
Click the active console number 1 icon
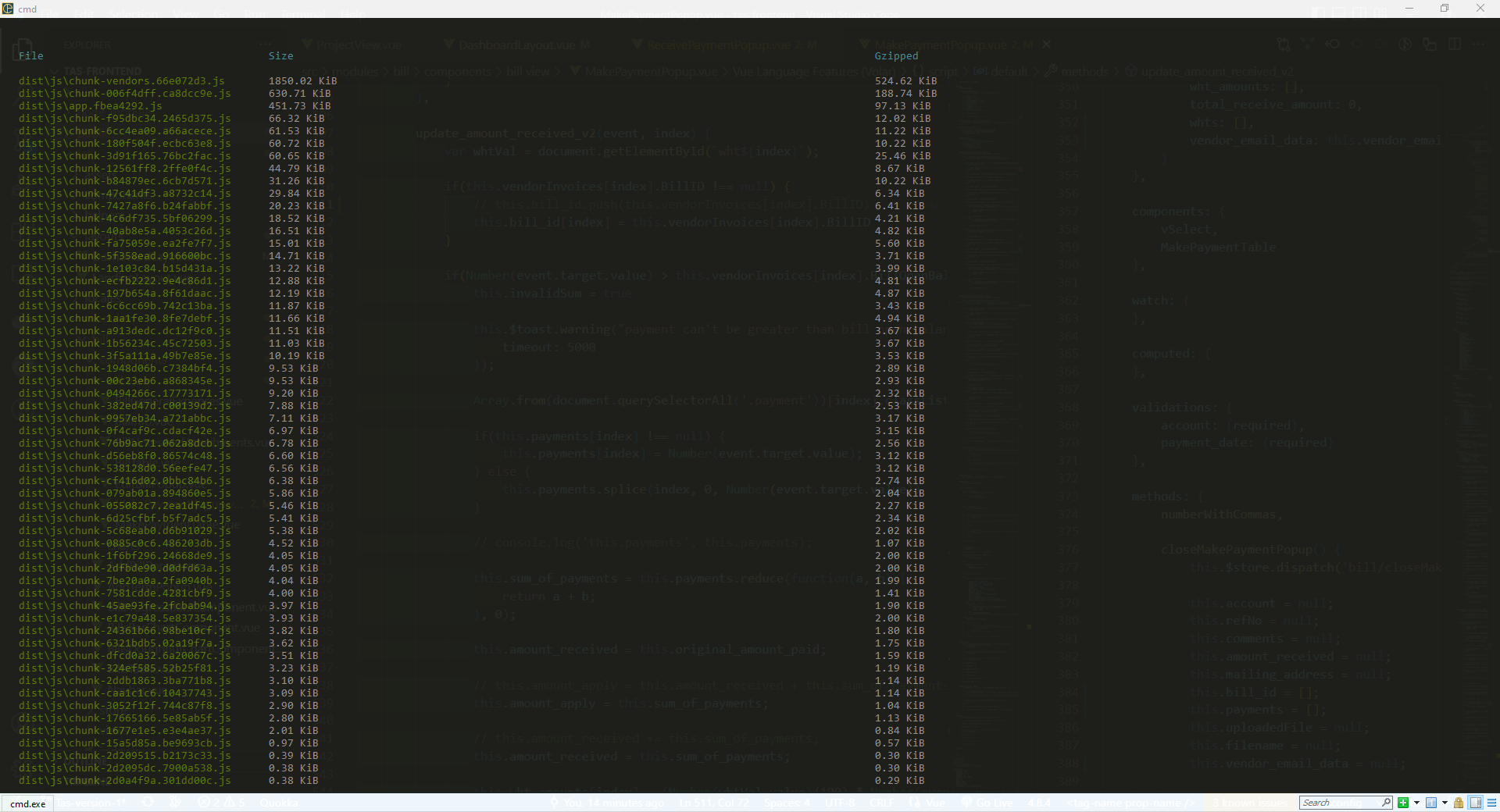click(1431, 803)
